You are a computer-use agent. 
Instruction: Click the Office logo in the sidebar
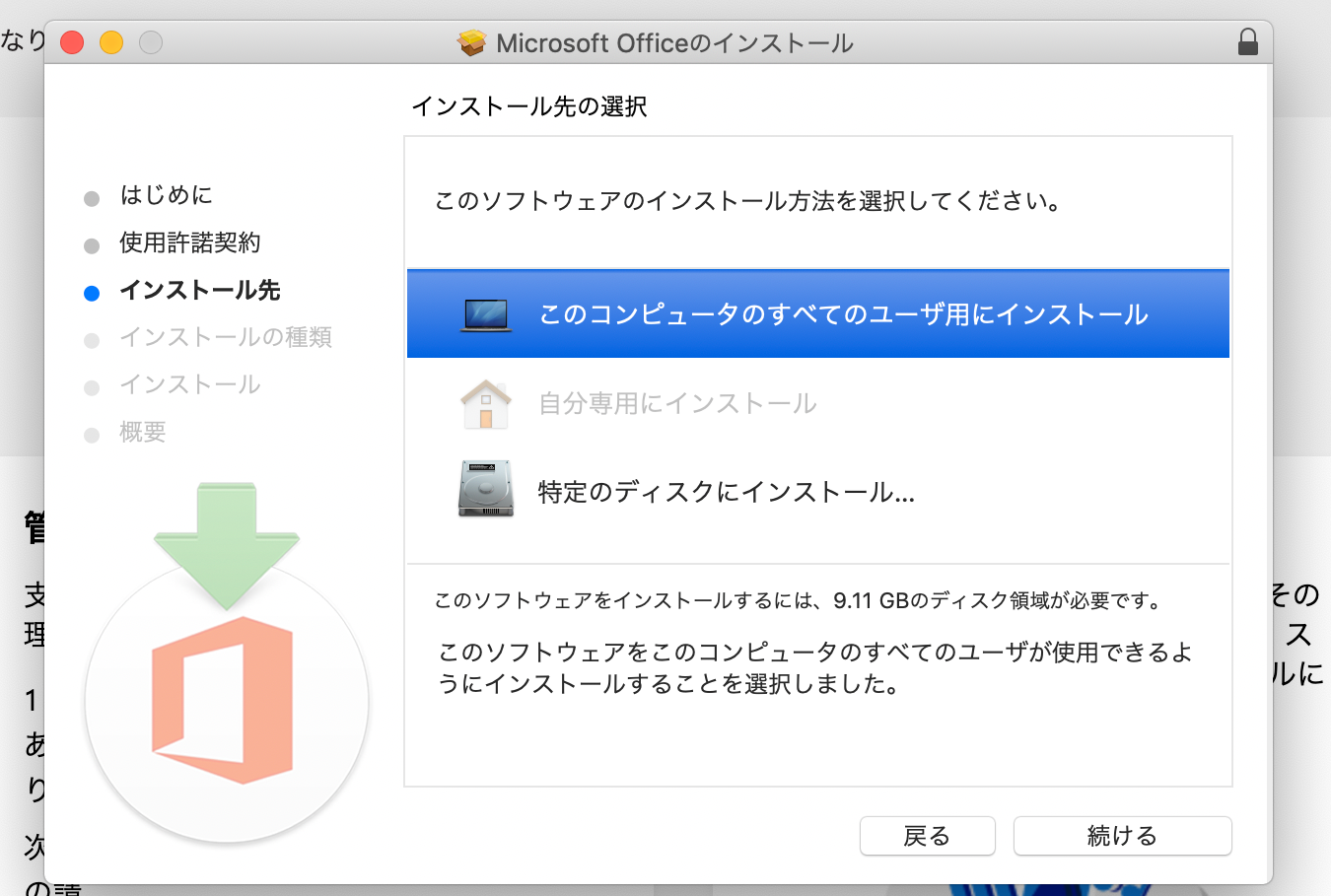(223, 701)
